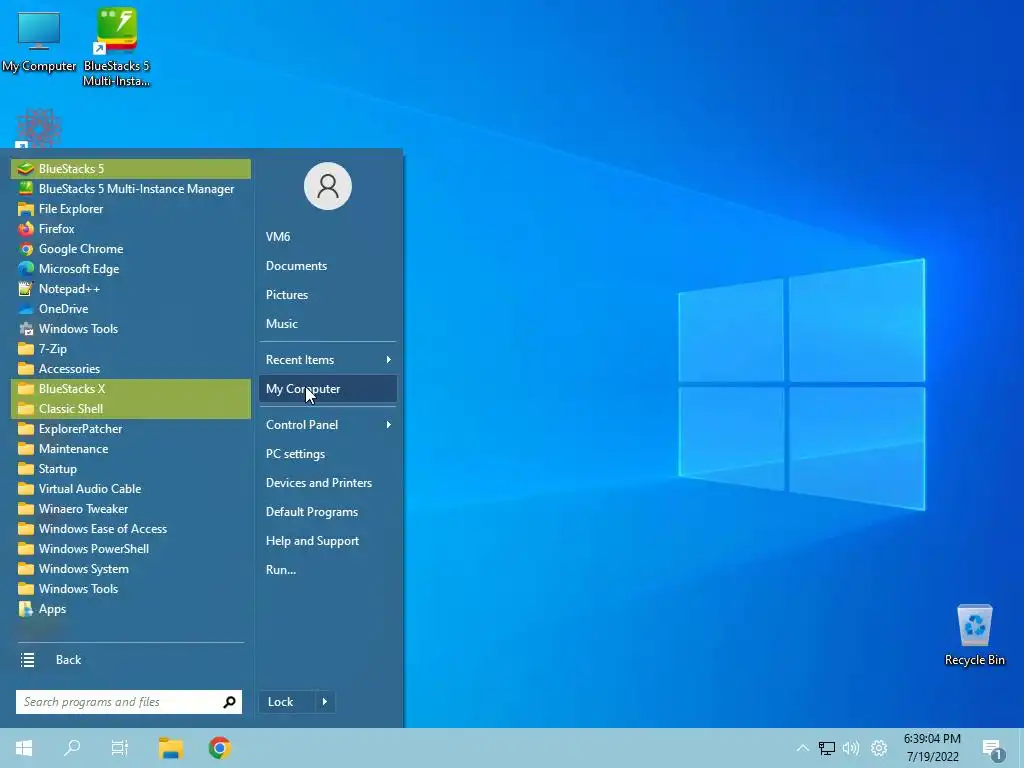
Task: Click the Notepad++ icon in the menu
Action: [25, 289]
